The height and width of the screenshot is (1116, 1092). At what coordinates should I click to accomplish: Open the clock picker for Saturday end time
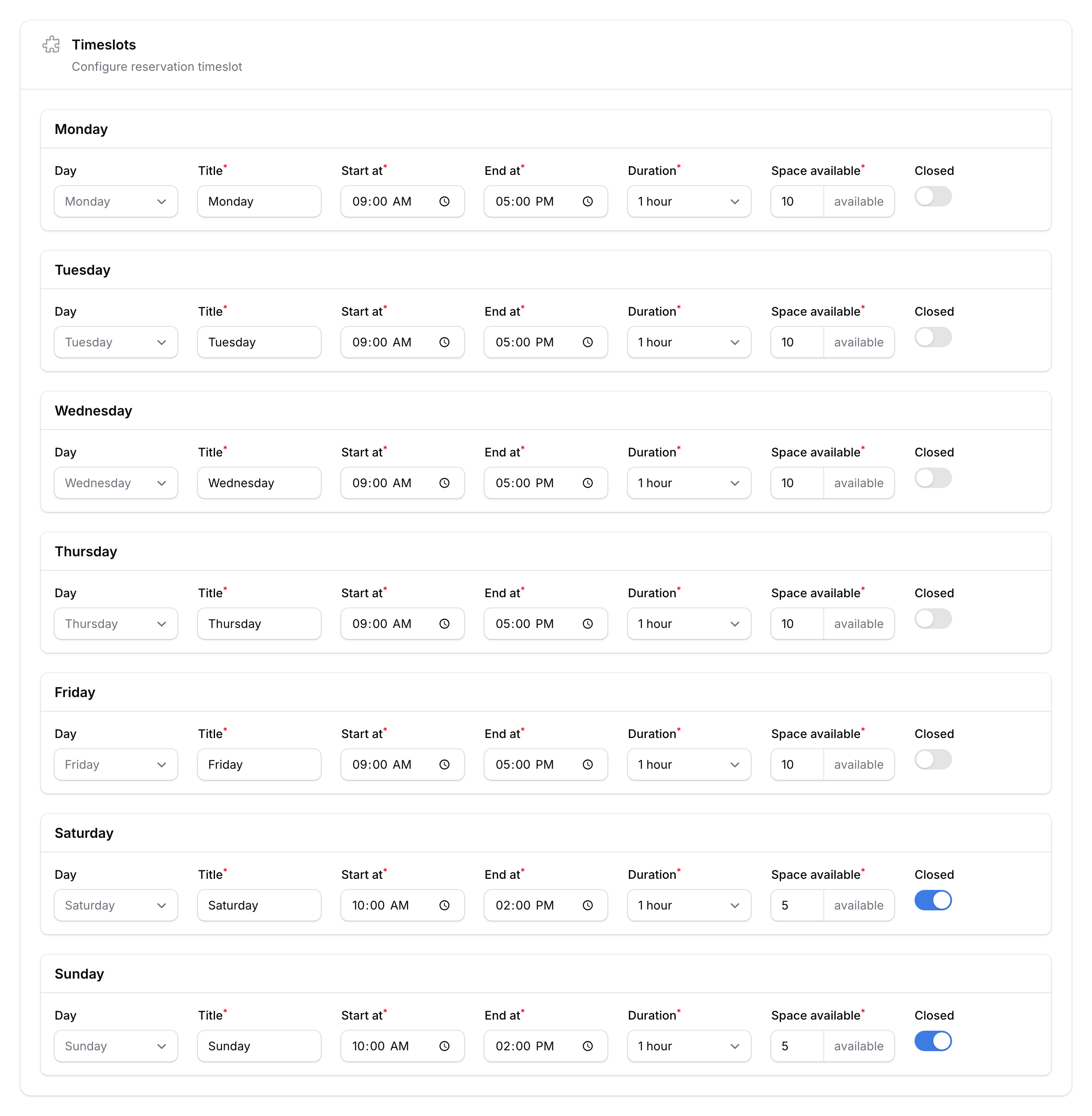[588, 905]
